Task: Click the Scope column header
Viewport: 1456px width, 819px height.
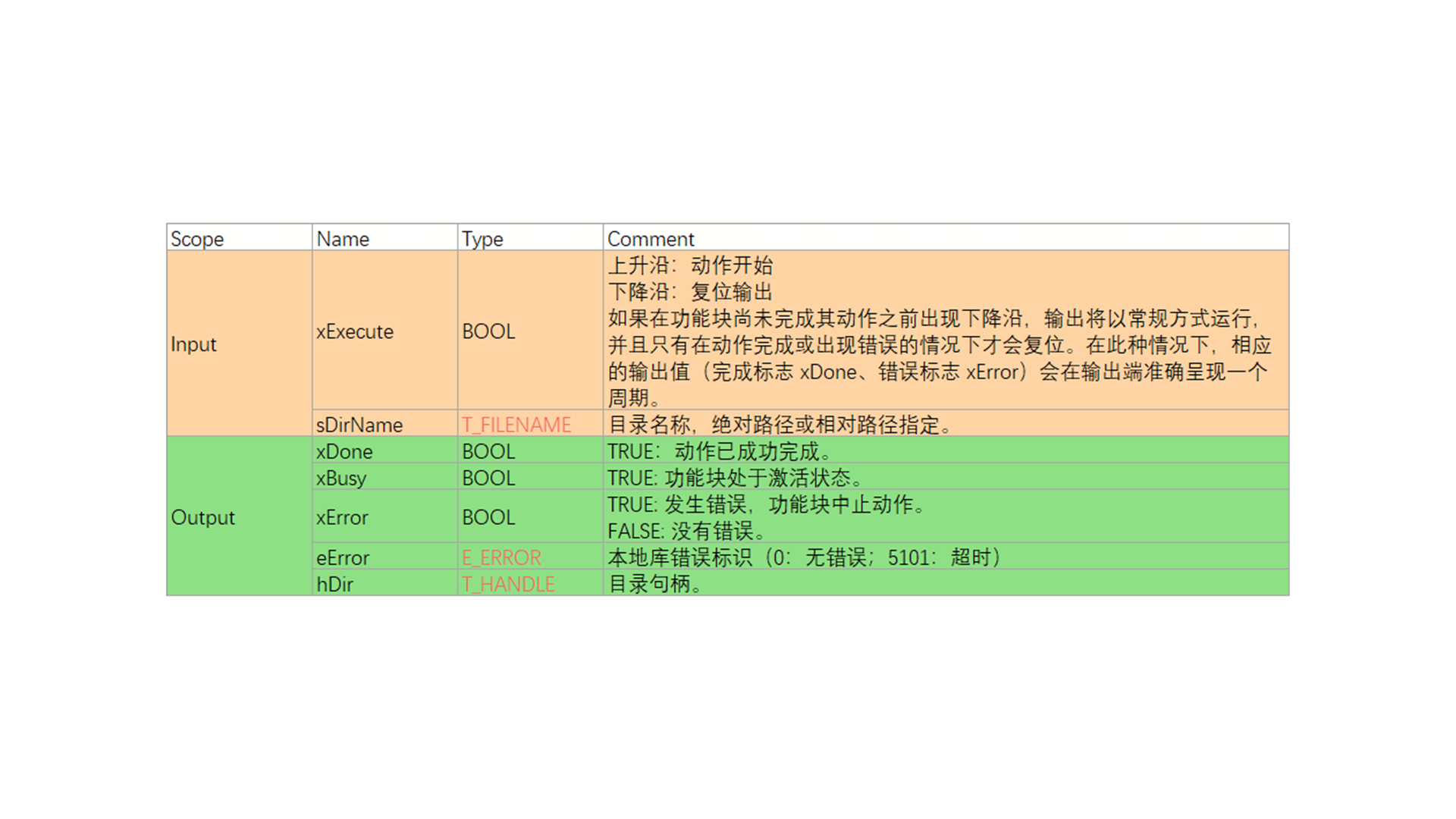Action: pos(197,239)
